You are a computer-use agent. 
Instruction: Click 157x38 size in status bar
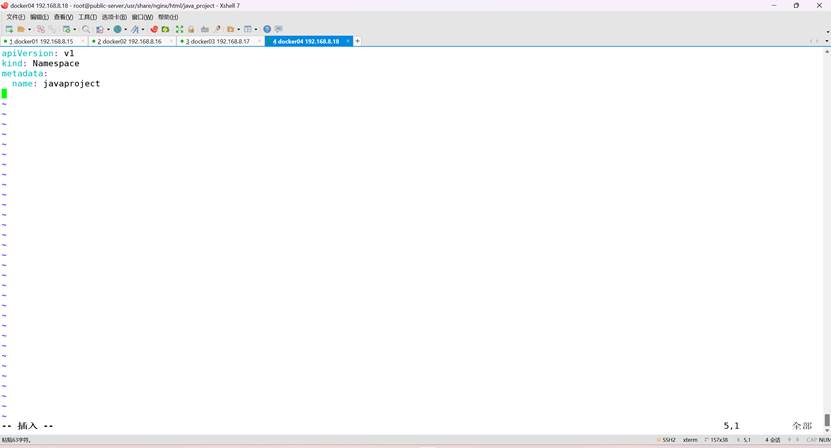coord(719,440)
